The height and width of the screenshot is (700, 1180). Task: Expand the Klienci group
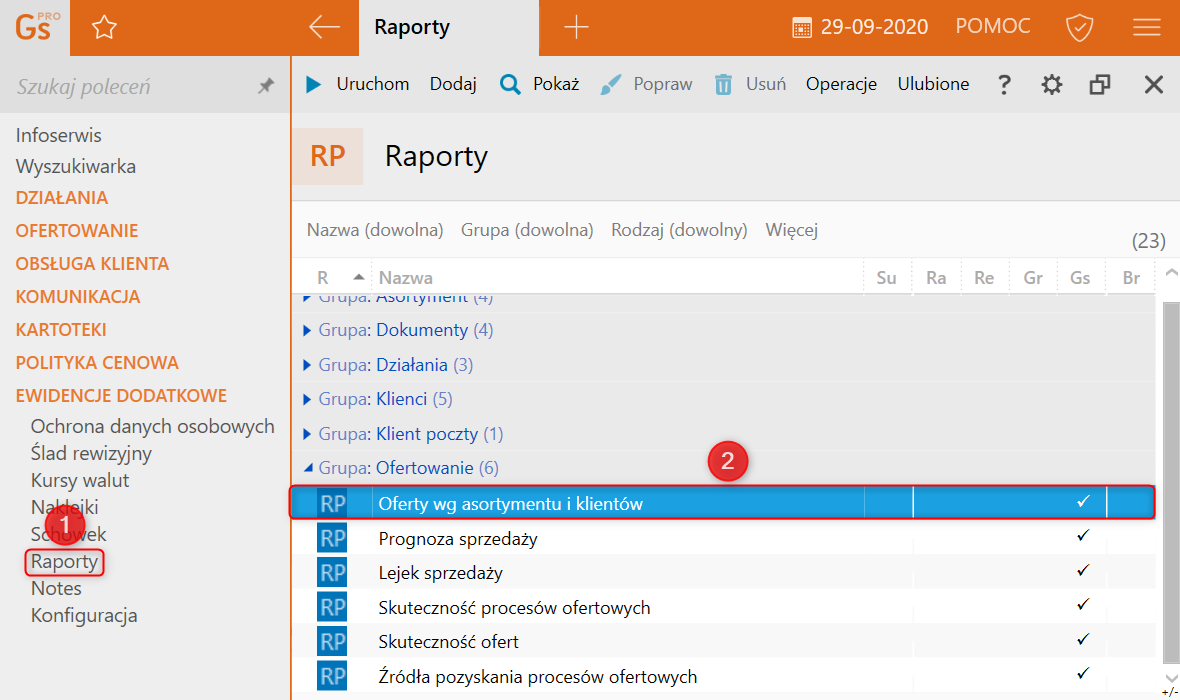click(x=308, y=399)
